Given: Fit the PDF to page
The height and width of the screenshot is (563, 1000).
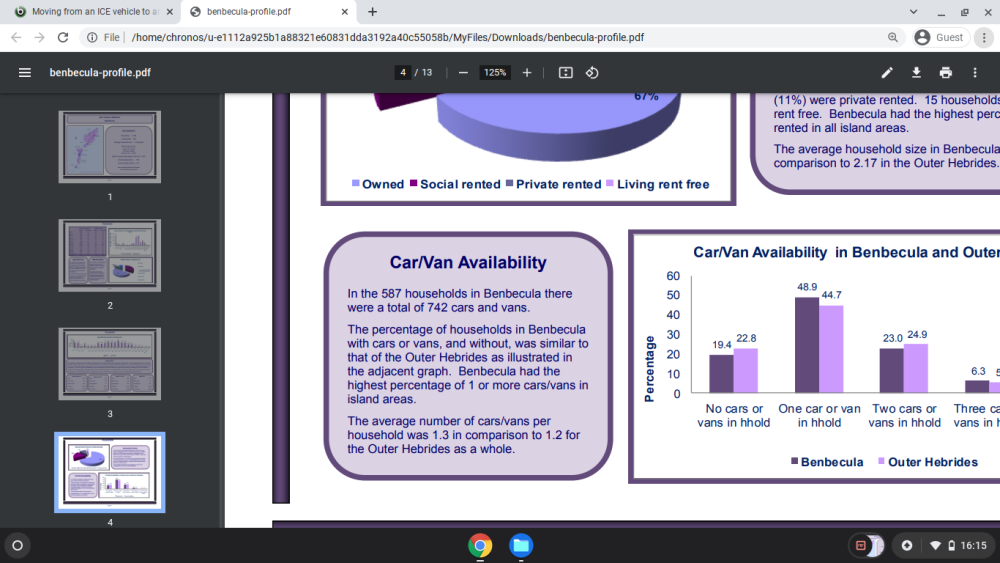Looking at the screenshot, I should (566, 73).
